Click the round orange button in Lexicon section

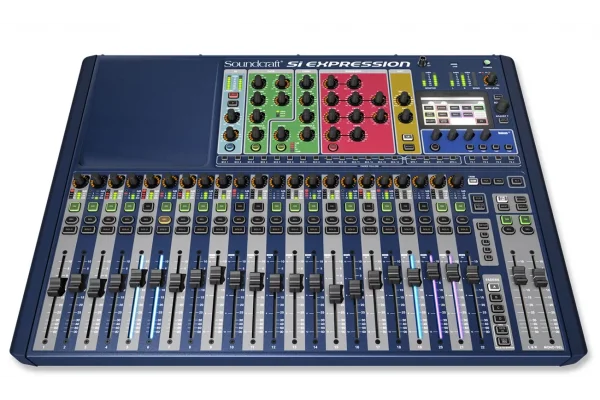coord(435,147)
